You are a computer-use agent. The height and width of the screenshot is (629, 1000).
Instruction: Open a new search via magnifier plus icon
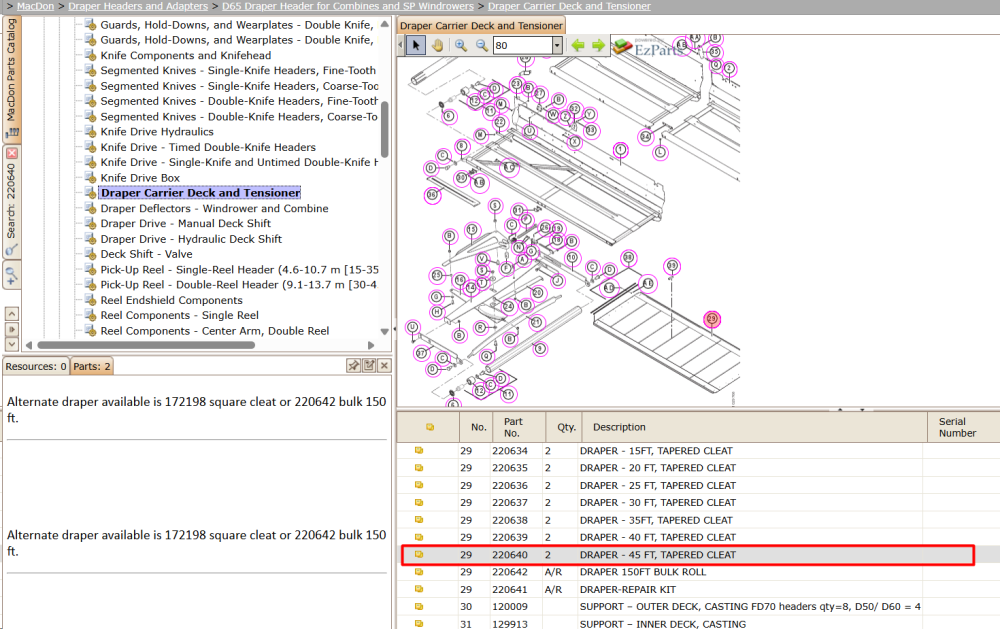pos(11,276)
